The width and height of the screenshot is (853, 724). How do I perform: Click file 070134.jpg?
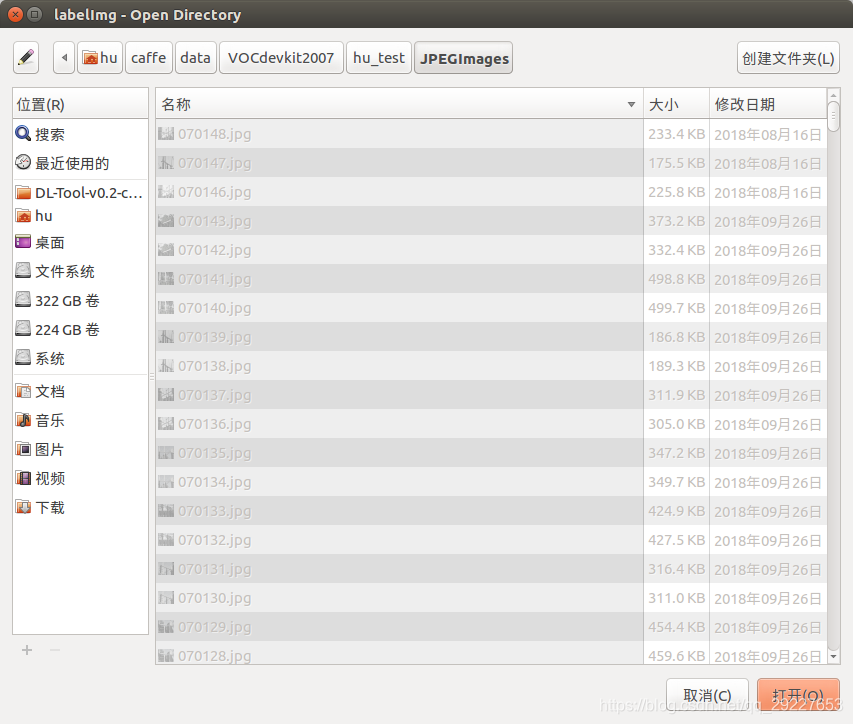pyautogui.click(x=399, y=482)
